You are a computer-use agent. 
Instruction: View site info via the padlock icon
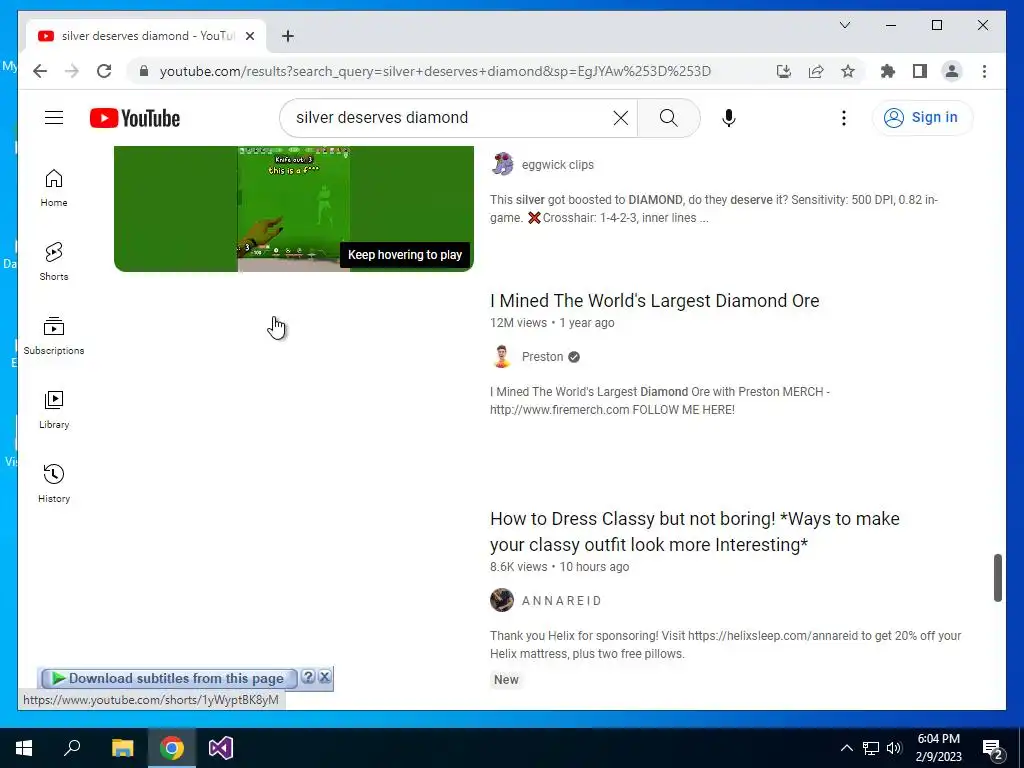pyautogui.click(x=144, y=71)
